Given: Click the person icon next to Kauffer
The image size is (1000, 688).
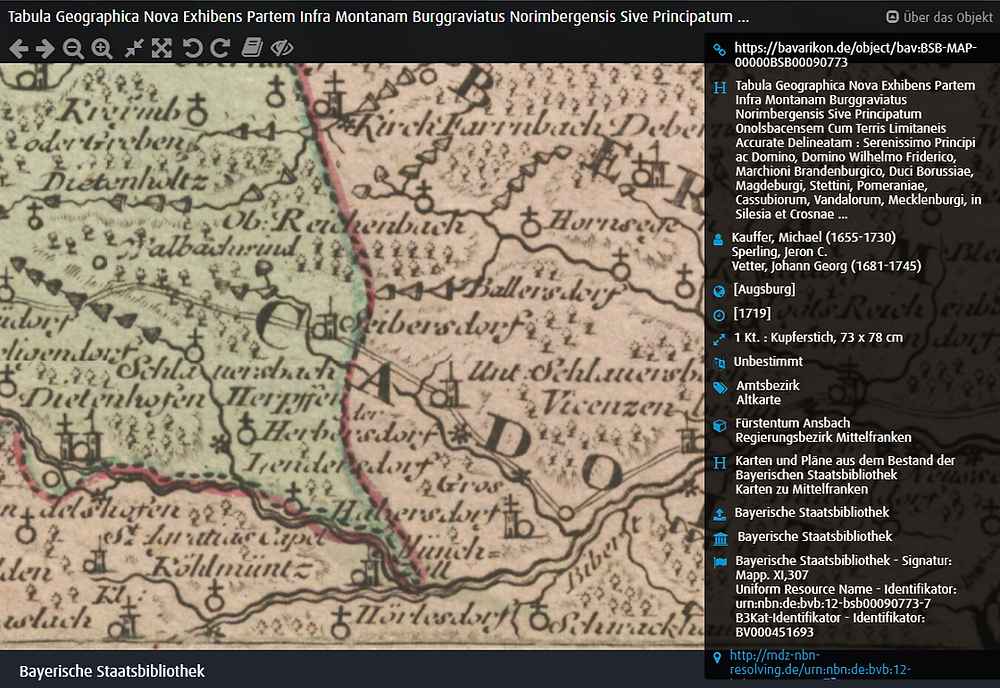Looking at the screenshot, I should coord(718,240).
